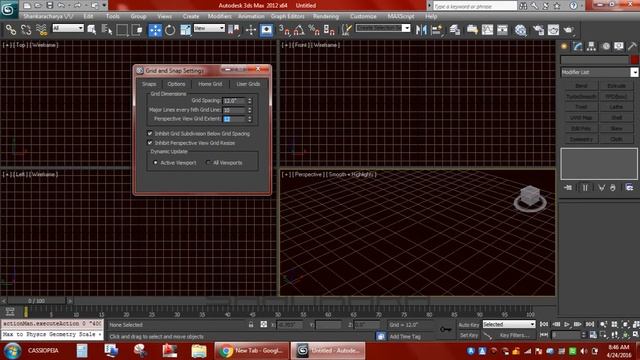Open the Modifiers menu
640x360 pixels.
(x=220, y=16)
